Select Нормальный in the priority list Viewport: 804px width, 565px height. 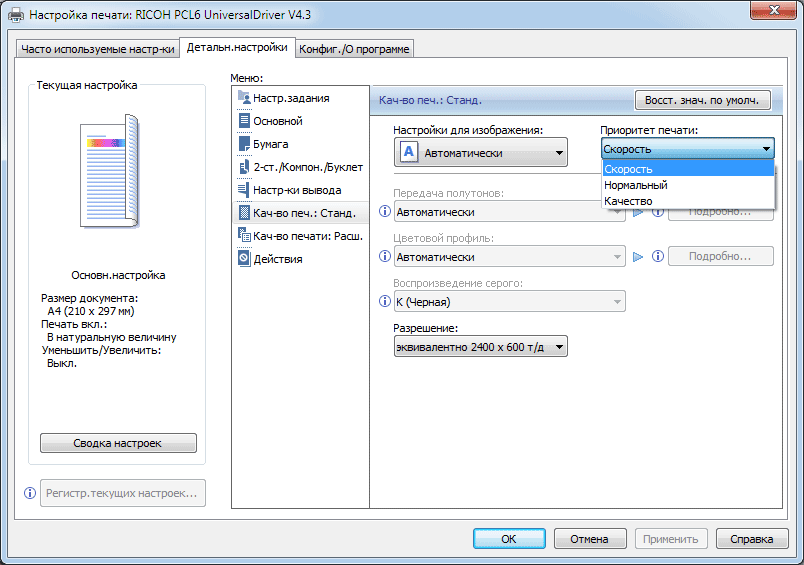(636, 185)
